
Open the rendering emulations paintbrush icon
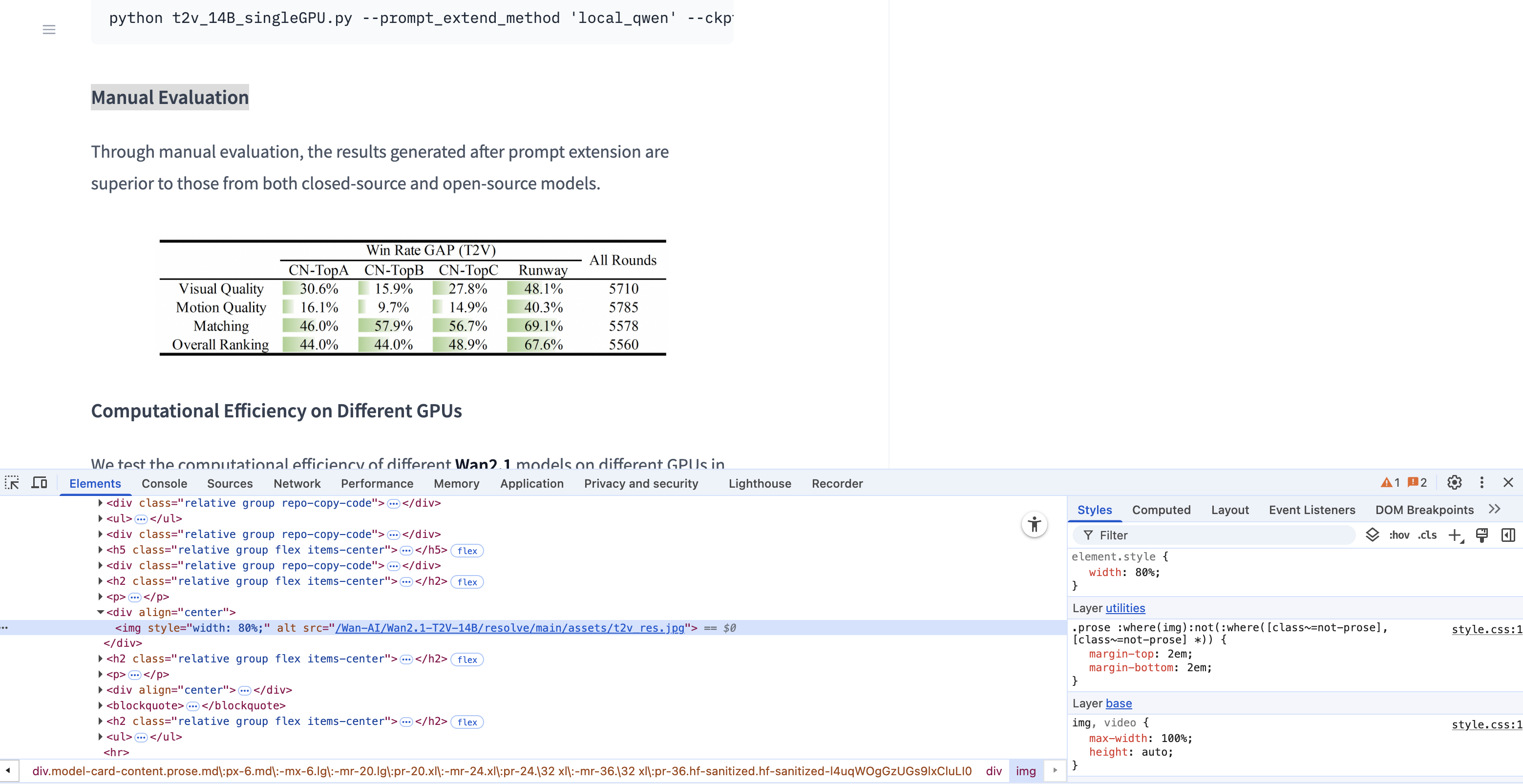pyautogui.click(x=1481, y=535)
